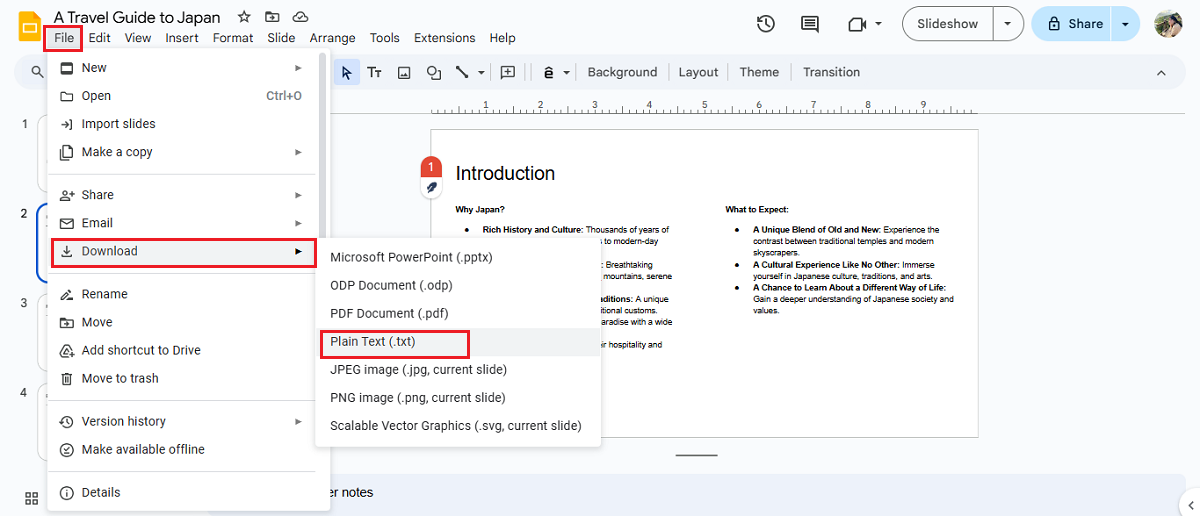Viewport: 1200px width, 516px height.
Task: Choose Plain Text (.txt) download
Action: tap(373, 342)
